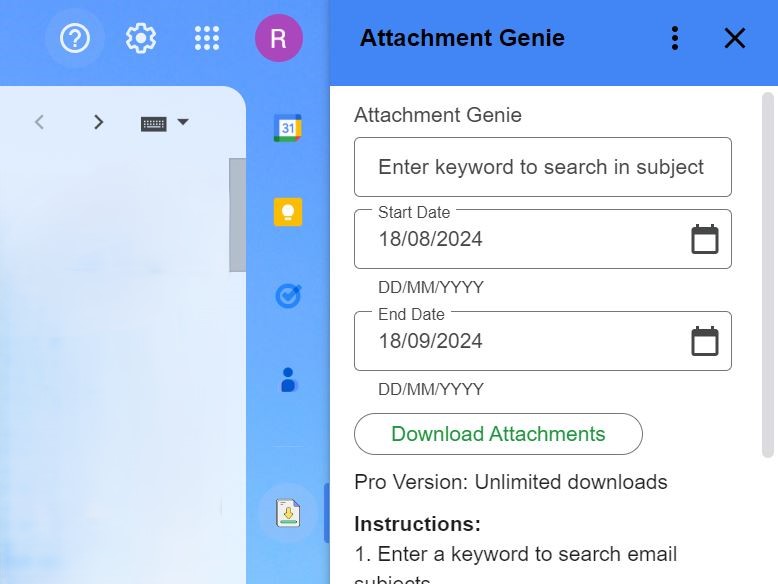
Task: Open Gmail settings gear
Action: click(140, 38)
